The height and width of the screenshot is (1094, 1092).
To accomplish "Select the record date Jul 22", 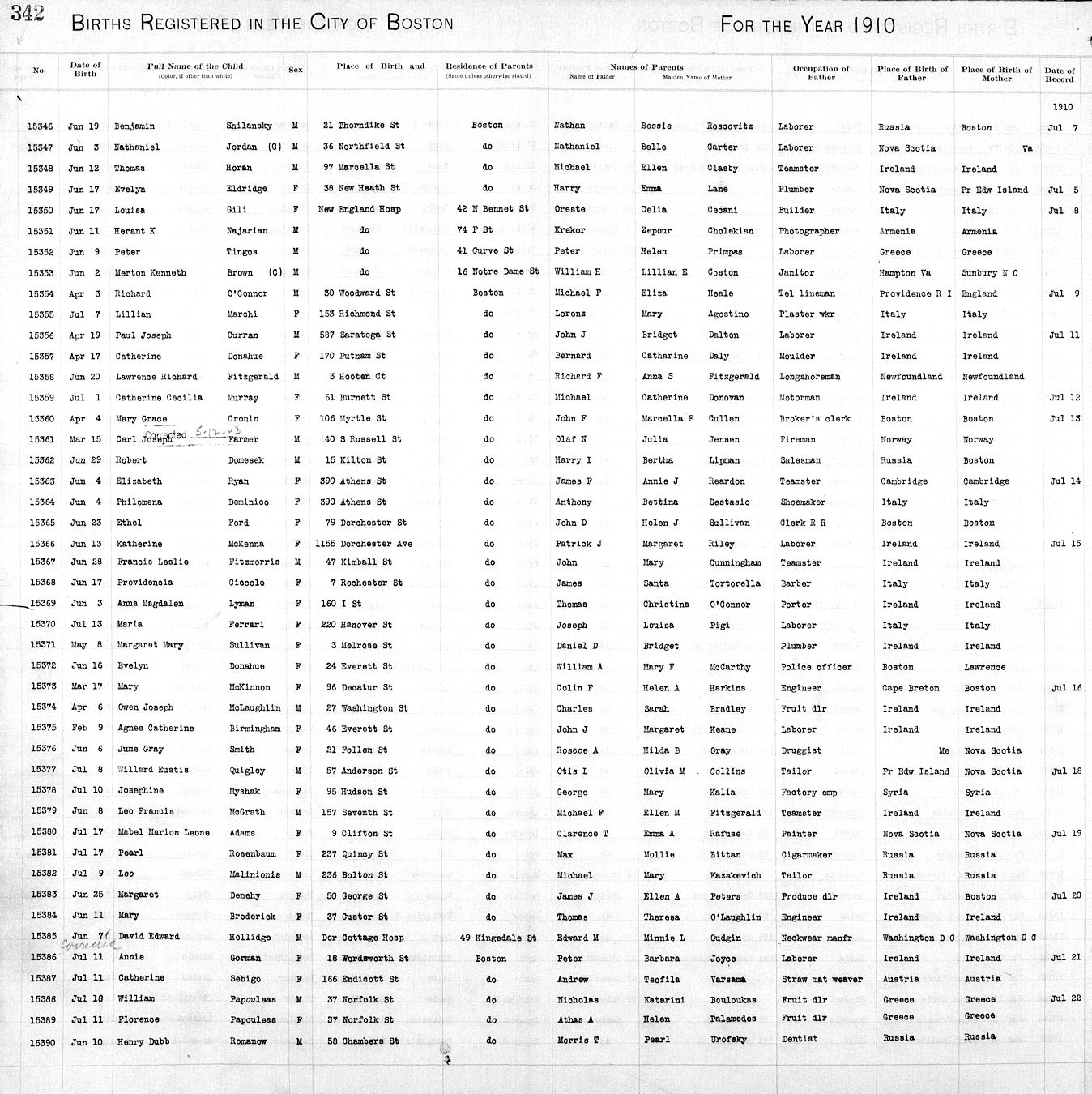I will tap(1066, 998).
